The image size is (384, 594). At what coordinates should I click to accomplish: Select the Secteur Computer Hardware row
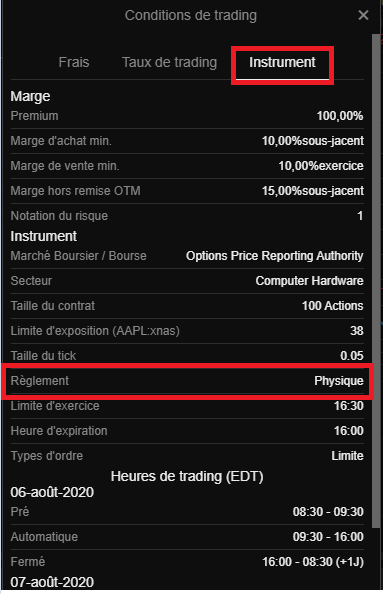tap(187, 281)
